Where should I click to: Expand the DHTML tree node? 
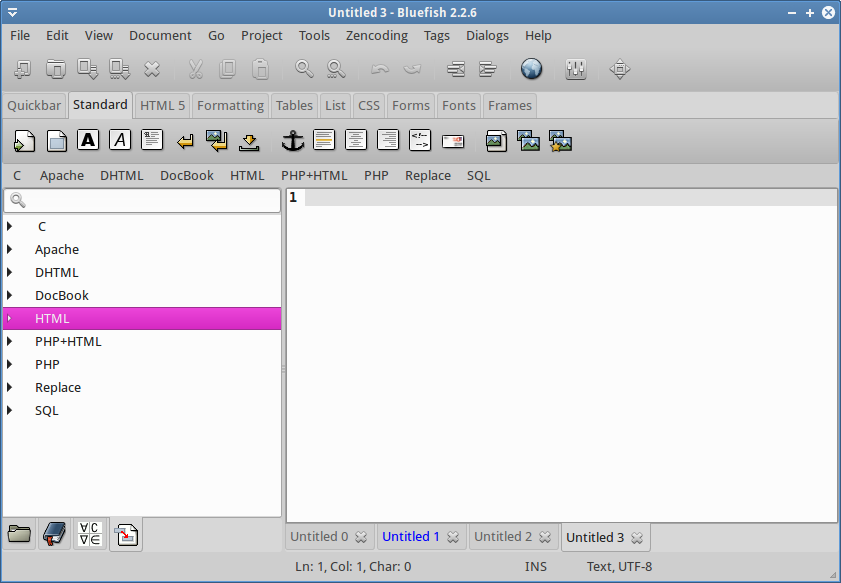[10, 272]
